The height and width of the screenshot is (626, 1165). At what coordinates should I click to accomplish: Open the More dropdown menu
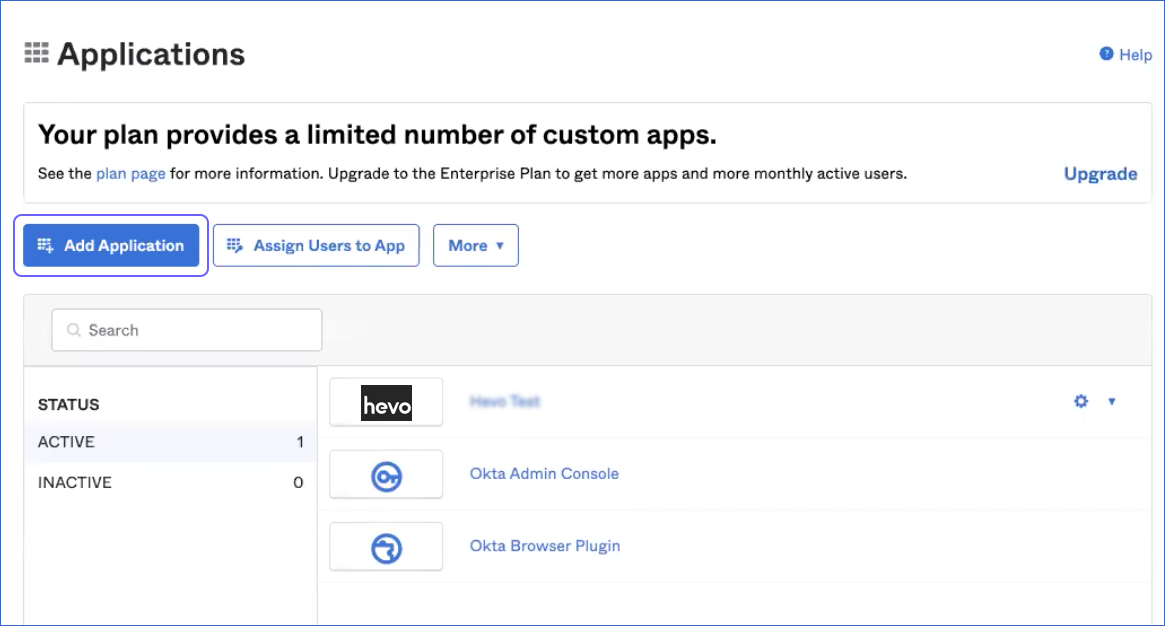click(x=476, y=245)
